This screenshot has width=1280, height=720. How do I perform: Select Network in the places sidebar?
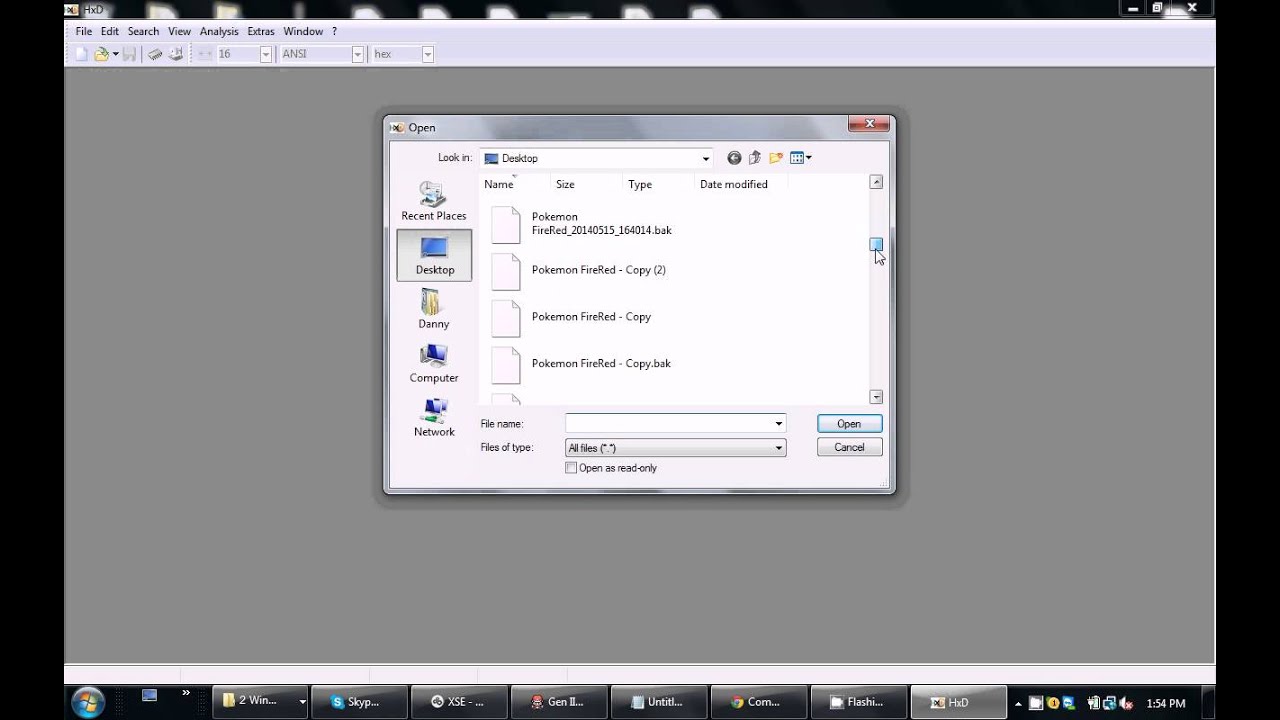click(x=434, y=417)
